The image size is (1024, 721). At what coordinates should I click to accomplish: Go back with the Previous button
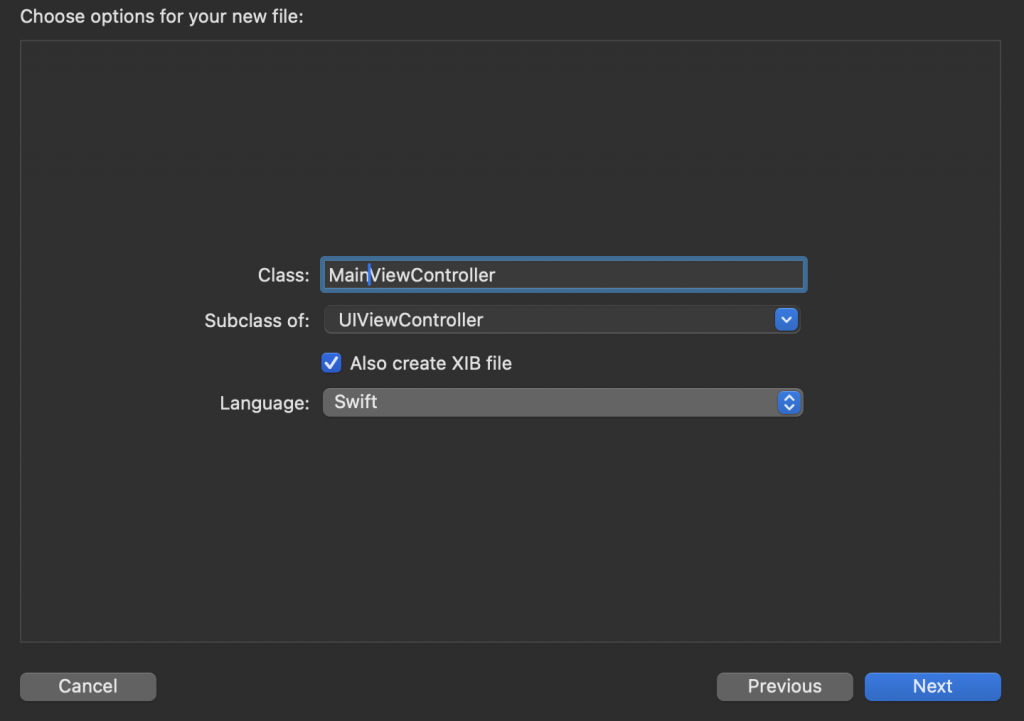pos(784,686)
